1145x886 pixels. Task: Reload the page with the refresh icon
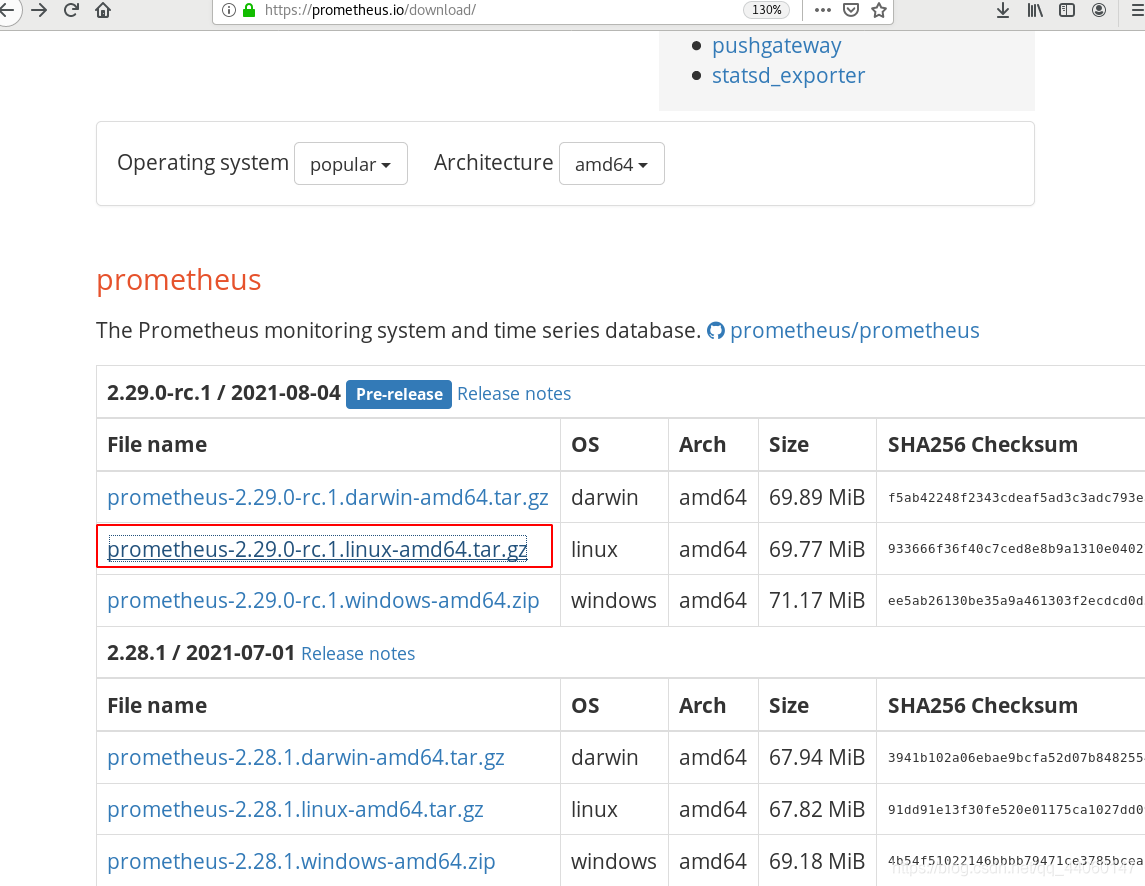point(71,10)
